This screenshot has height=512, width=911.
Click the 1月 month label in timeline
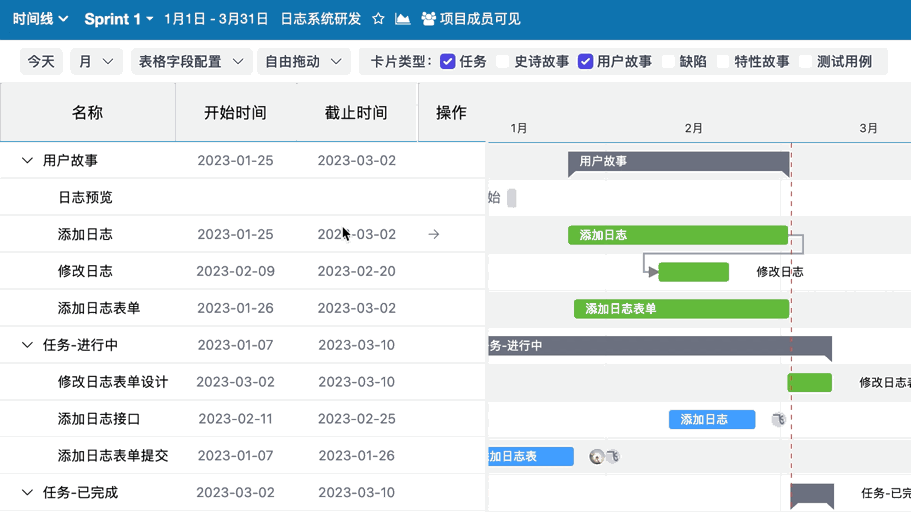(x=519, y=128)
